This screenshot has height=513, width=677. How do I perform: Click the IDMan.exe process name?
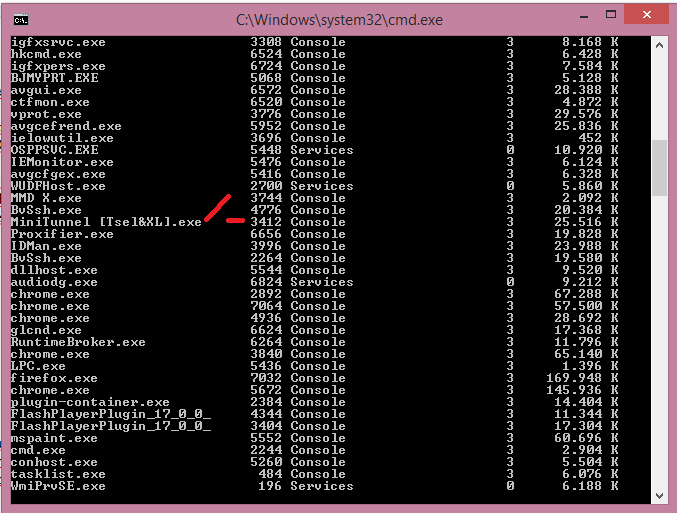pyautogui.click(x=46, y=246)
